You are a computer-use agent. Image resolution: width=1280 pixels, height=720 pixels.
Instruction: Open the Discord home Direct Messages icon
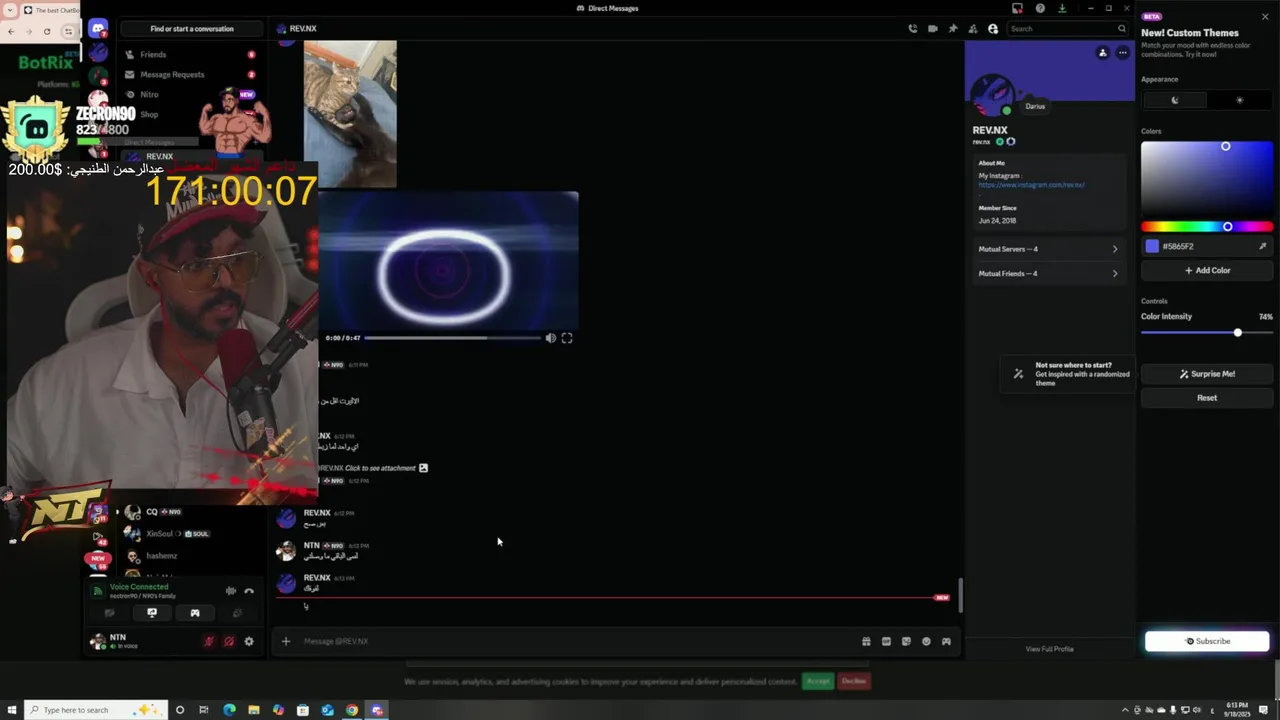click(98, 29)
